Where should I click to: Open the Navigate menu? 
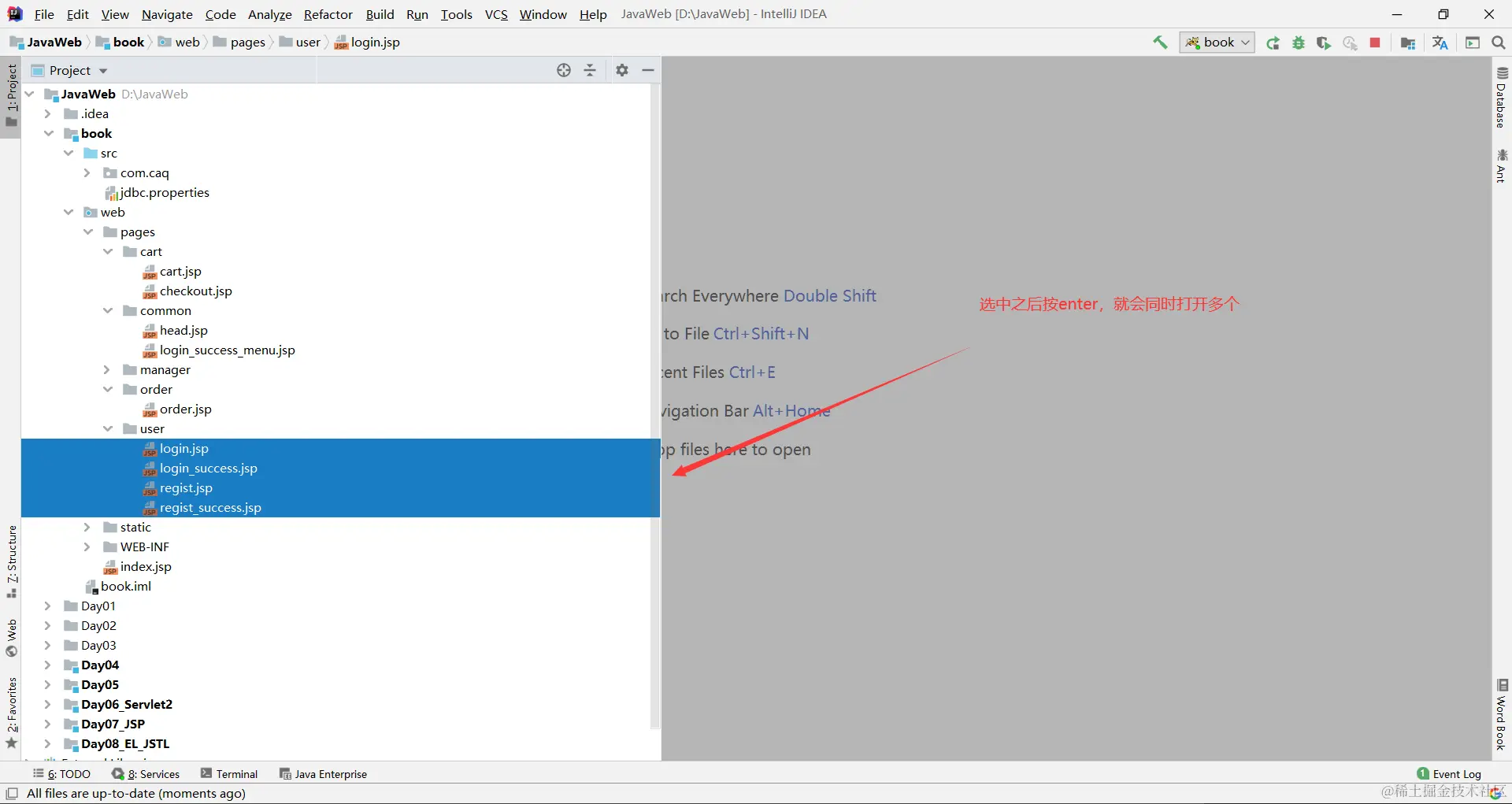tap(167, 14)
